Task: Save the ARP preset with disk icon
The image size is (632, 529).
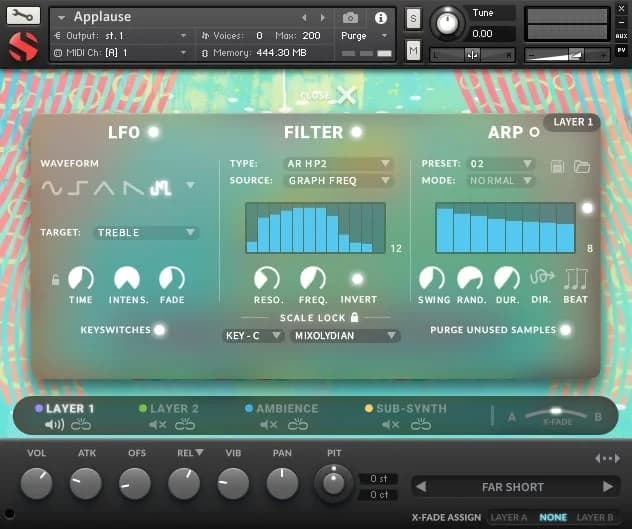Action: (x=558, y=165)
